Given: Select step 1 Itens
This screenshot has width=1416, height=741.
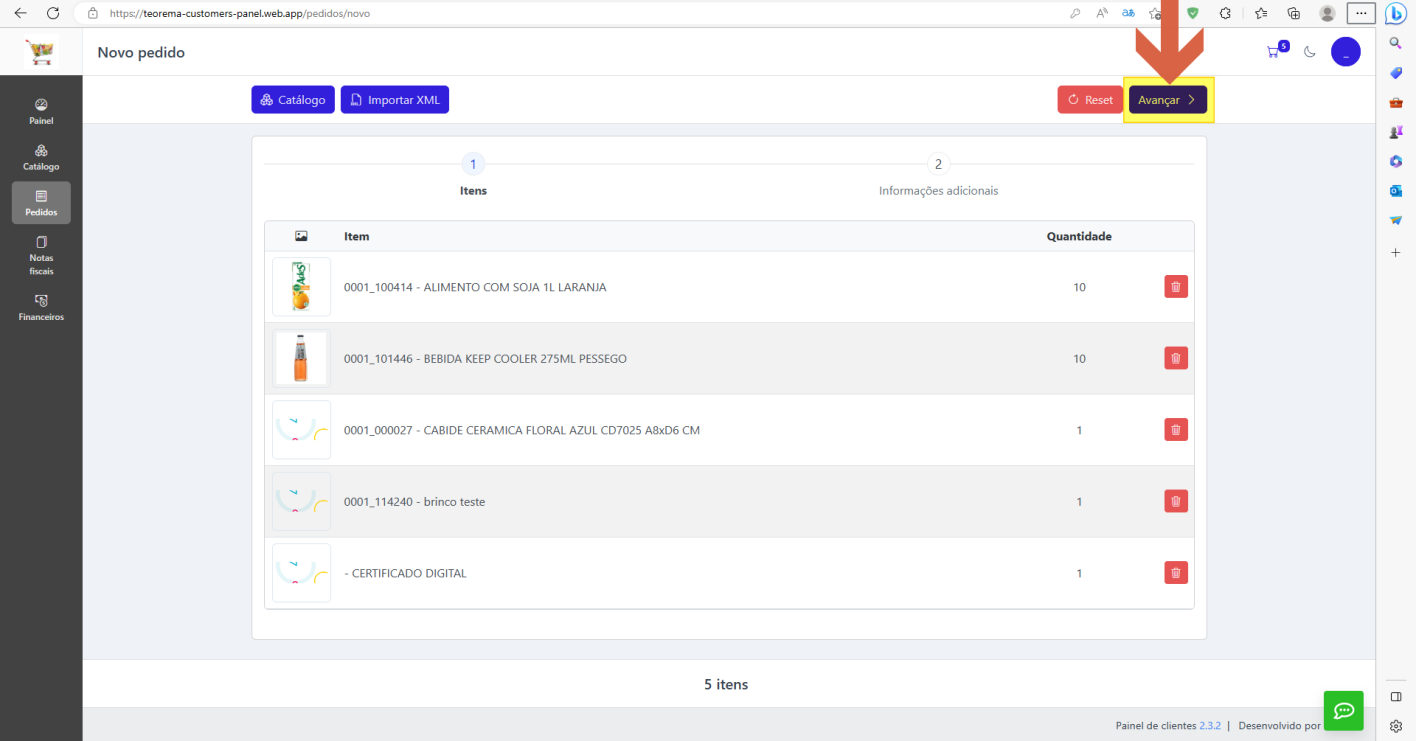Looking at the screenshot, I should tap(473, 174).
